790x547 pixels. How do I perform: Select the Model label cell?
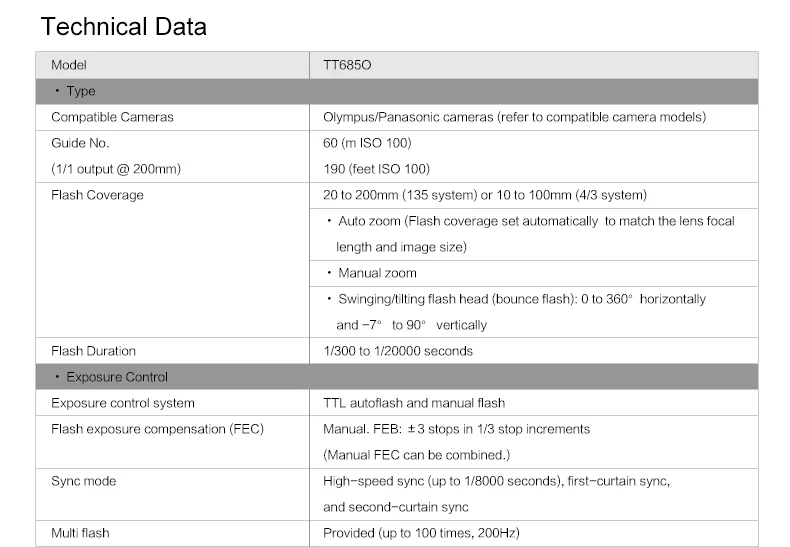tap(172, 65)
